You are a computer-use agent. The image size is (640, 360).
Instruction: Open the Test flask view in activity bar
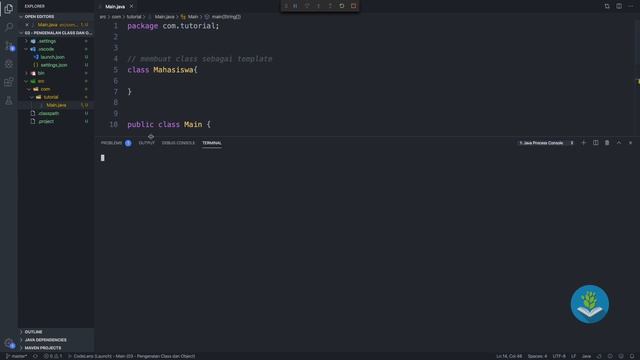(x=9, y=100)
